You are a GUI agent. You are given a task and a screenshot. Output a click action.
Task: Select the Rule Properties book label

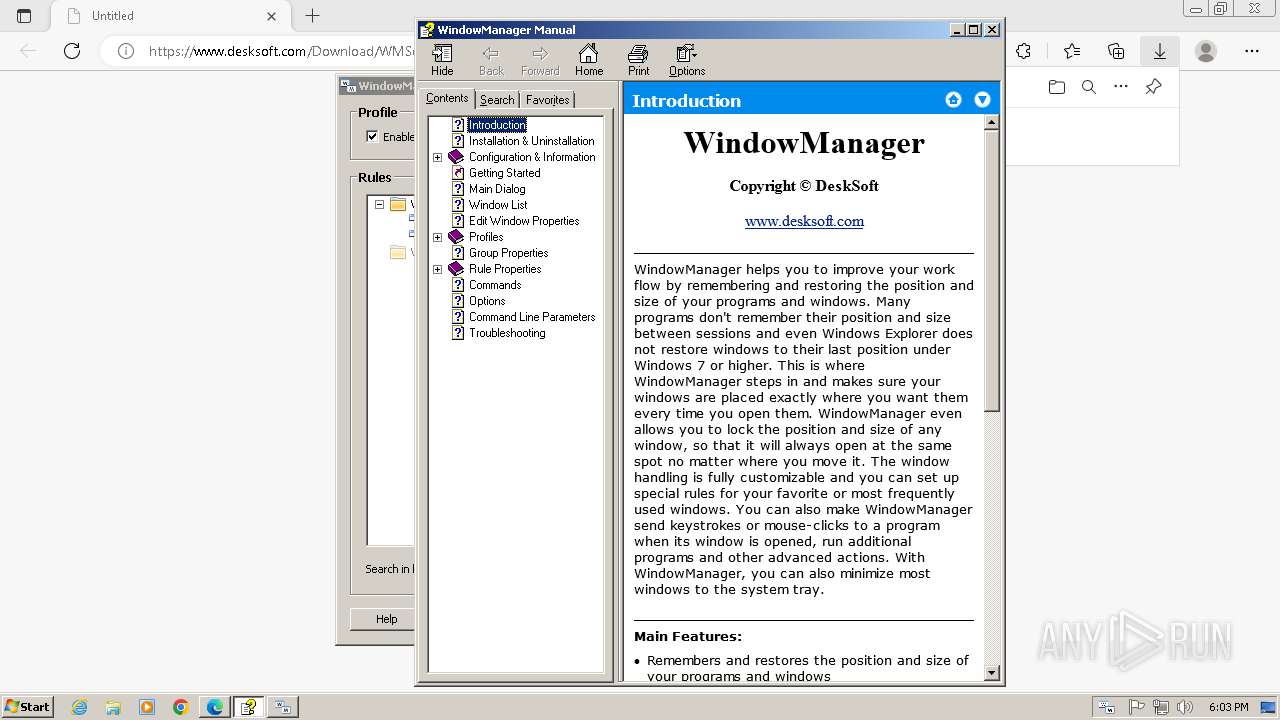(x=505, y=269)
